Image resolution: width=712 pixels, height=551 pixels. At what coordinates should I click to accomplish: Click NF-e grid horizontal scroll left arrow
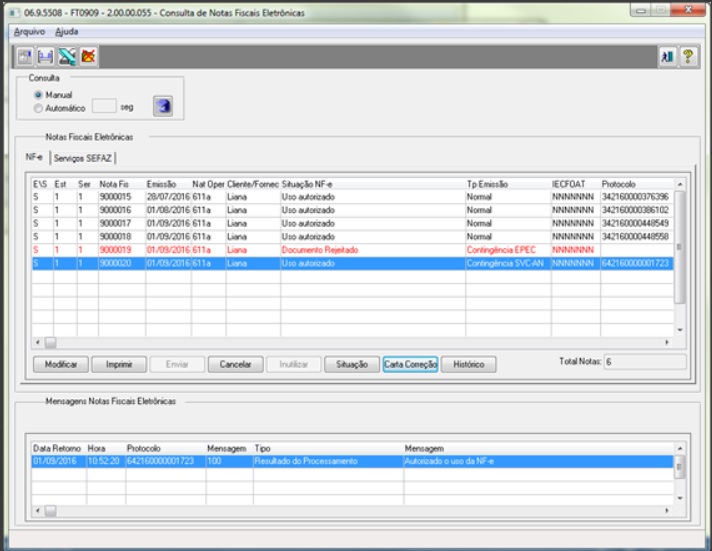pos(38,343)
